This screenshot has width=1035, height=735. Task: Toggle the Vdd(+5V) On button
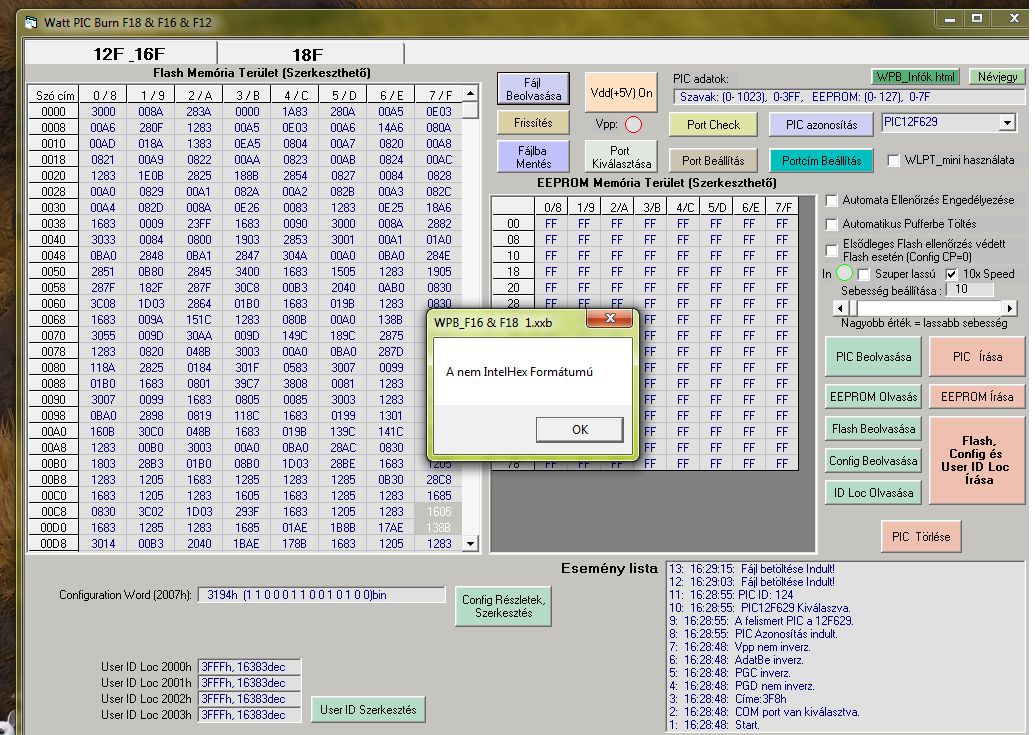(621, 92)
